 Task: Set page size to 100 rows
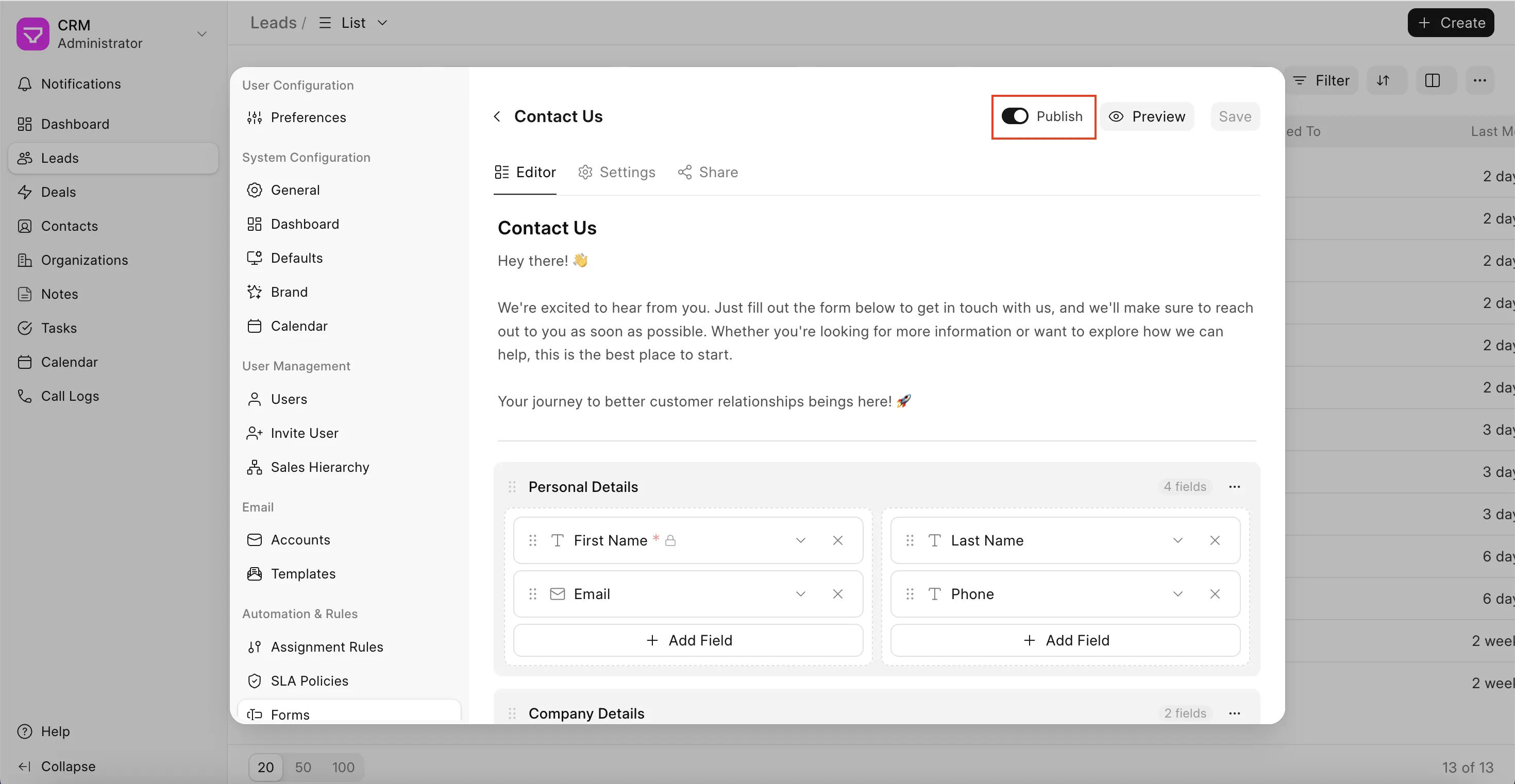coord(343,768)
